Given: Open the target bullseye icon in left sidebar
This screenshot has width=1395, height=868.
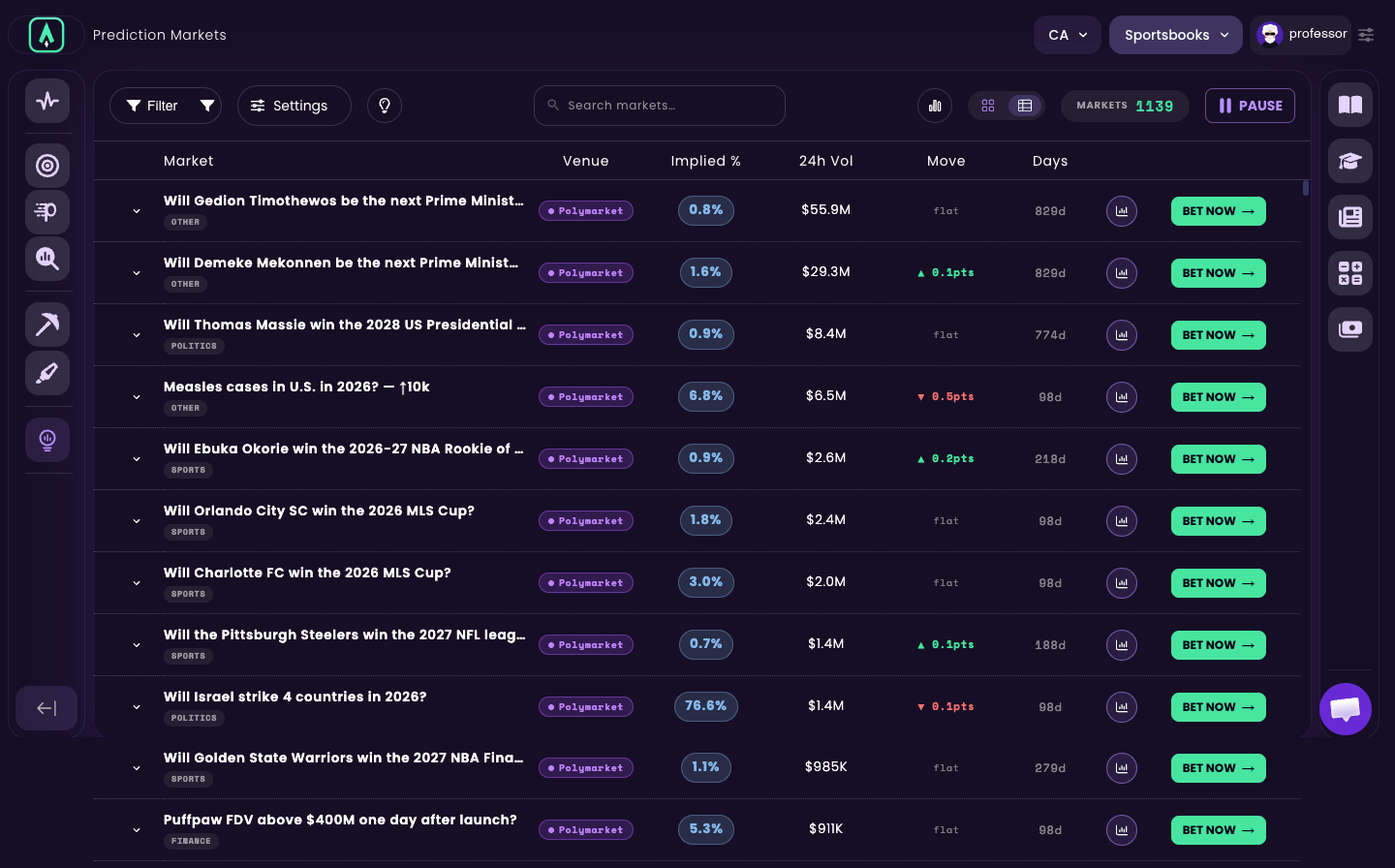Looking at the screenshot, I should click(x=47, y=166).
